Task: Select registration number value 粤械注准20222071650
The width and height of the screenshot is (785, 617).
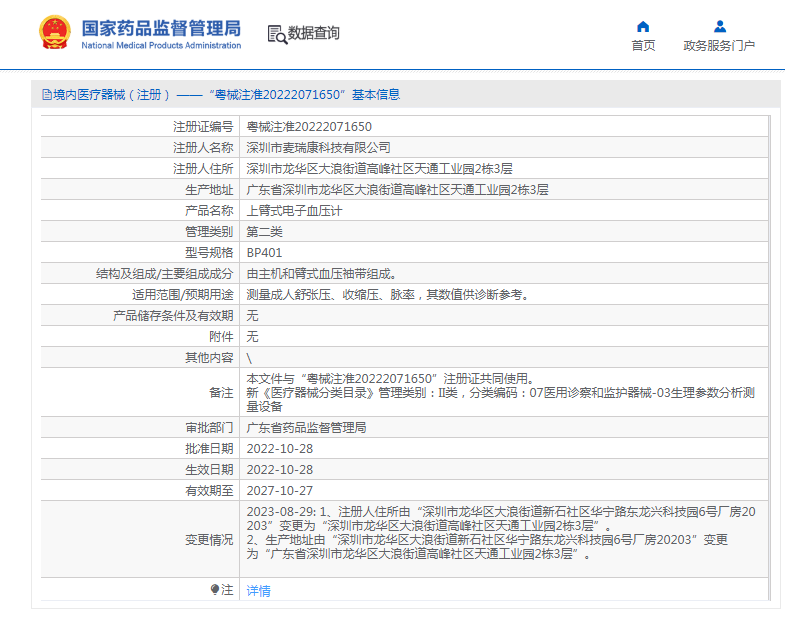Action: coord(309,127)
